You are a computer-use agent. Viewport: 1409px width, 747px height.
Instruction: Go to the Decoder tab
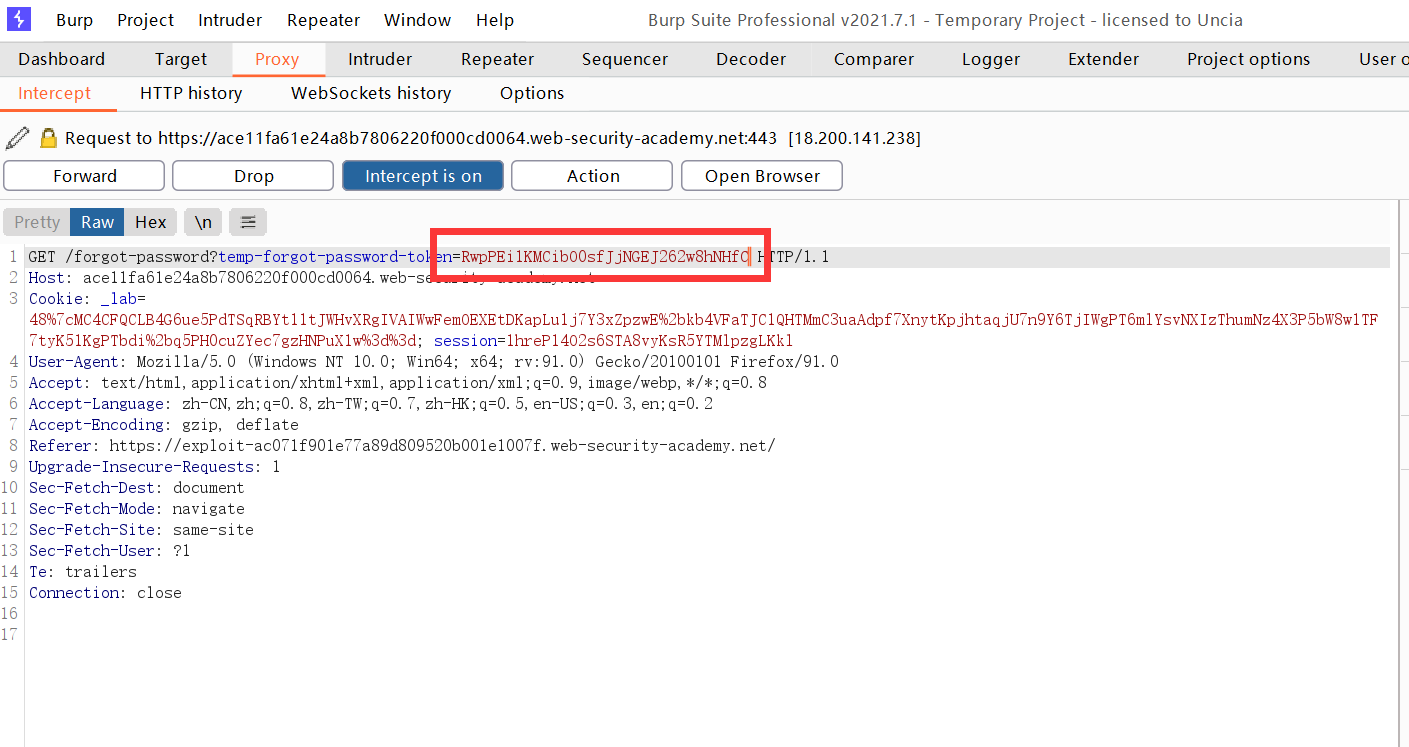click(751, 59)
